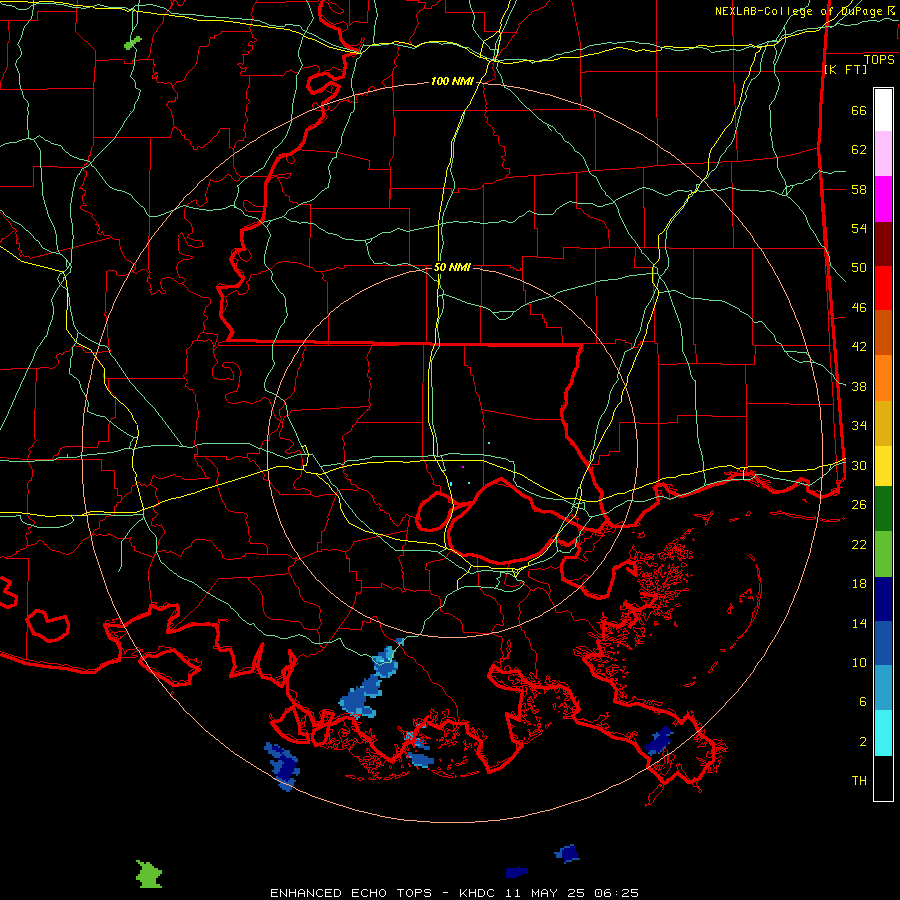Viewport: 900px width, 900px height.
Task: Select the gold legend swatch
Action: 883,424
